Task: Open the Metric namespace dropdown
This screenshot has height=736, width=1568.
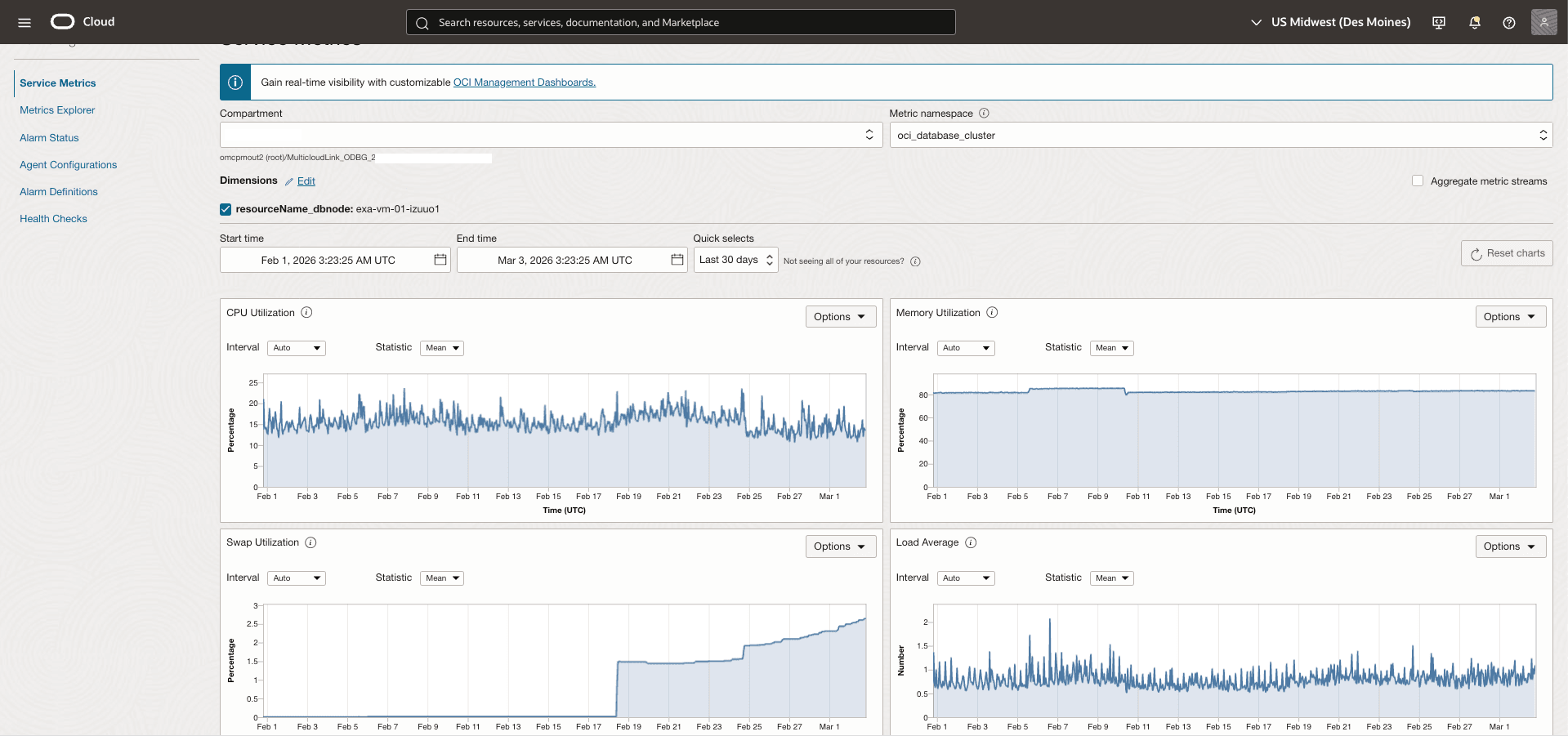Action: (x=1543, y=135)
